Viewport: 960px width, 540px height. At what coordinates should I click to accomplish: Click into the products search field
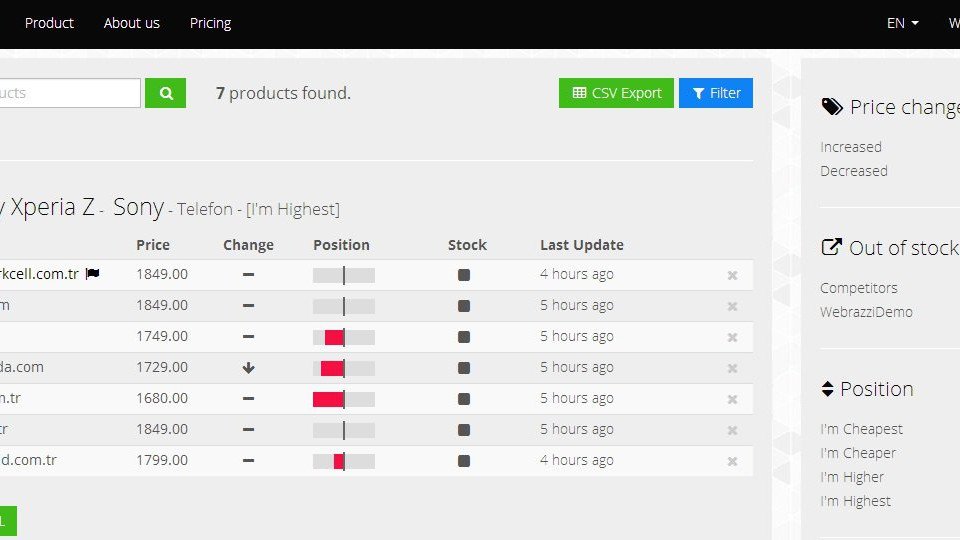click(70, 93)
